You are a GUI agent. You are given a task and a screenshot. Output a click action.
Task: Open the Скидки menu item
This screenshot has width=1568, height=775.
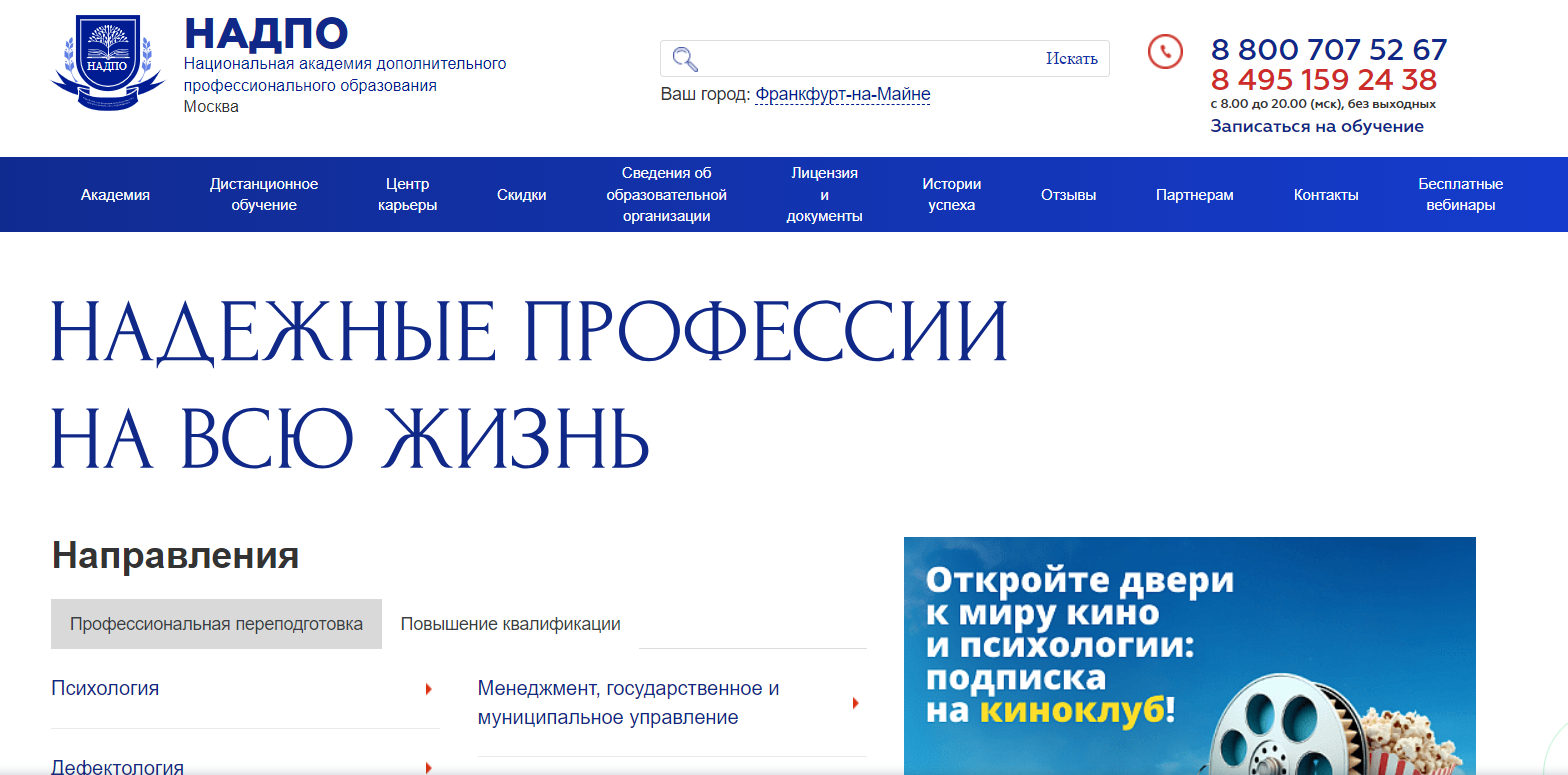point(522,195)
